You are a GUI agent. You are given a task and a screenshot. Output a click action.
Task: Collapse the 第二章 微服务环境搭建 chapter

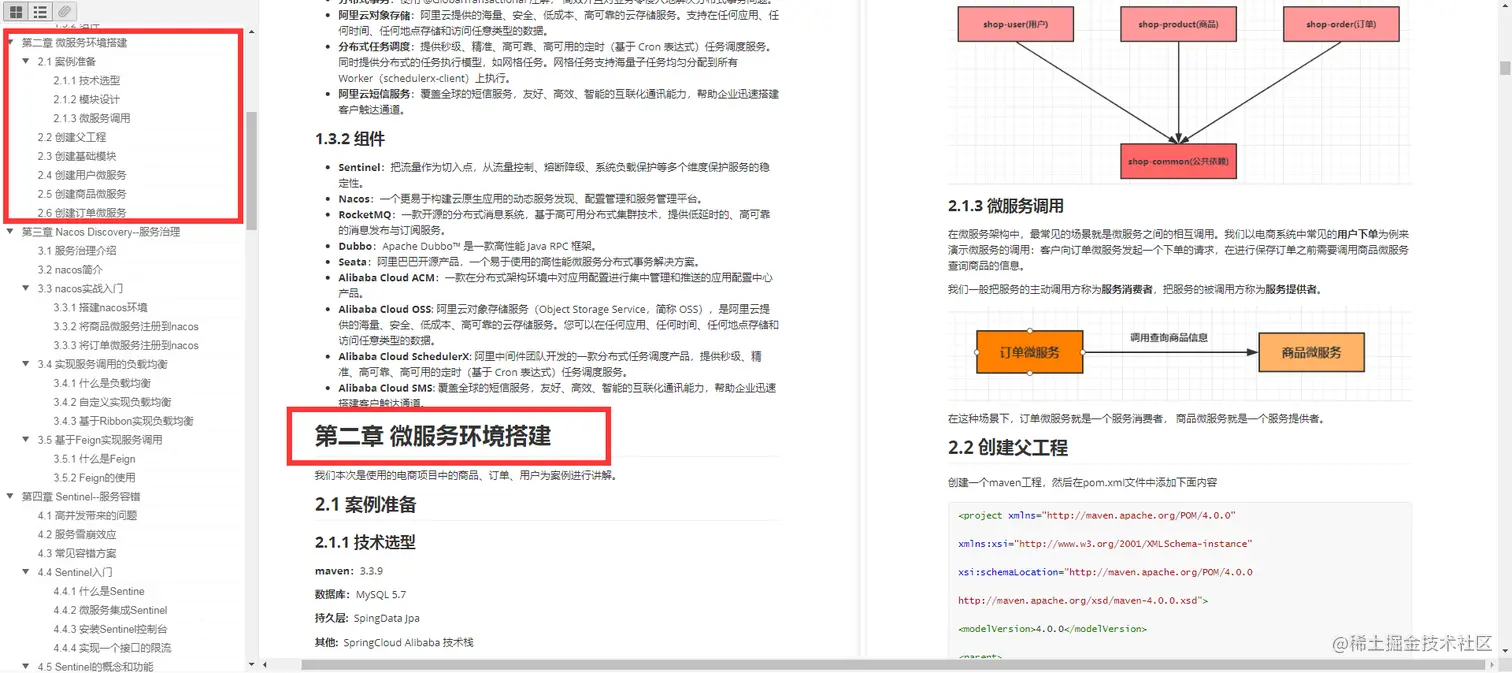[x=11, y=42]
